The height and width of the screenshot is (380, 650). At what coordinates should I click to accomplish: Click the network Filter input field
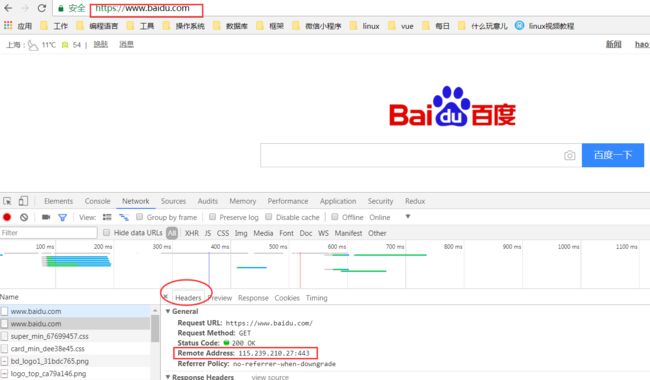[49, 232]
